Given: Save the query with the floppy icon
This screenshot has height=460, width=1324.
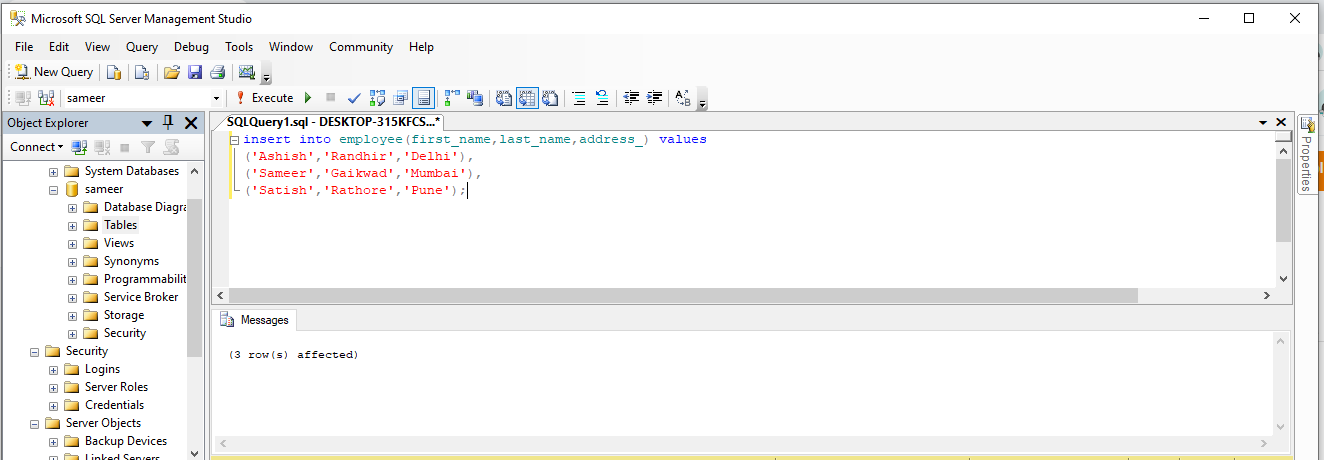Looking at the screenshot, I should pyautogui.click(x=195, y=72).
